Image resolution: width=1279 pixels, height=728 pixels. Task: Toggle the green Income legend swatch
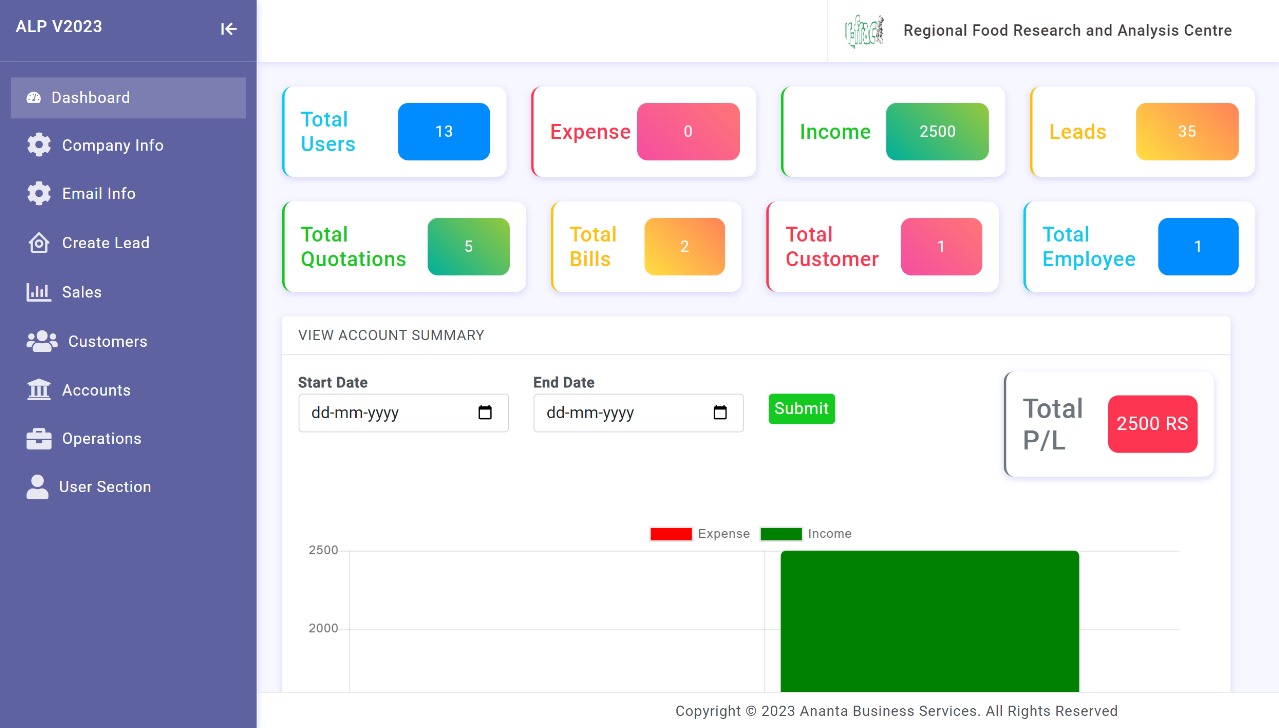[781, 534]
